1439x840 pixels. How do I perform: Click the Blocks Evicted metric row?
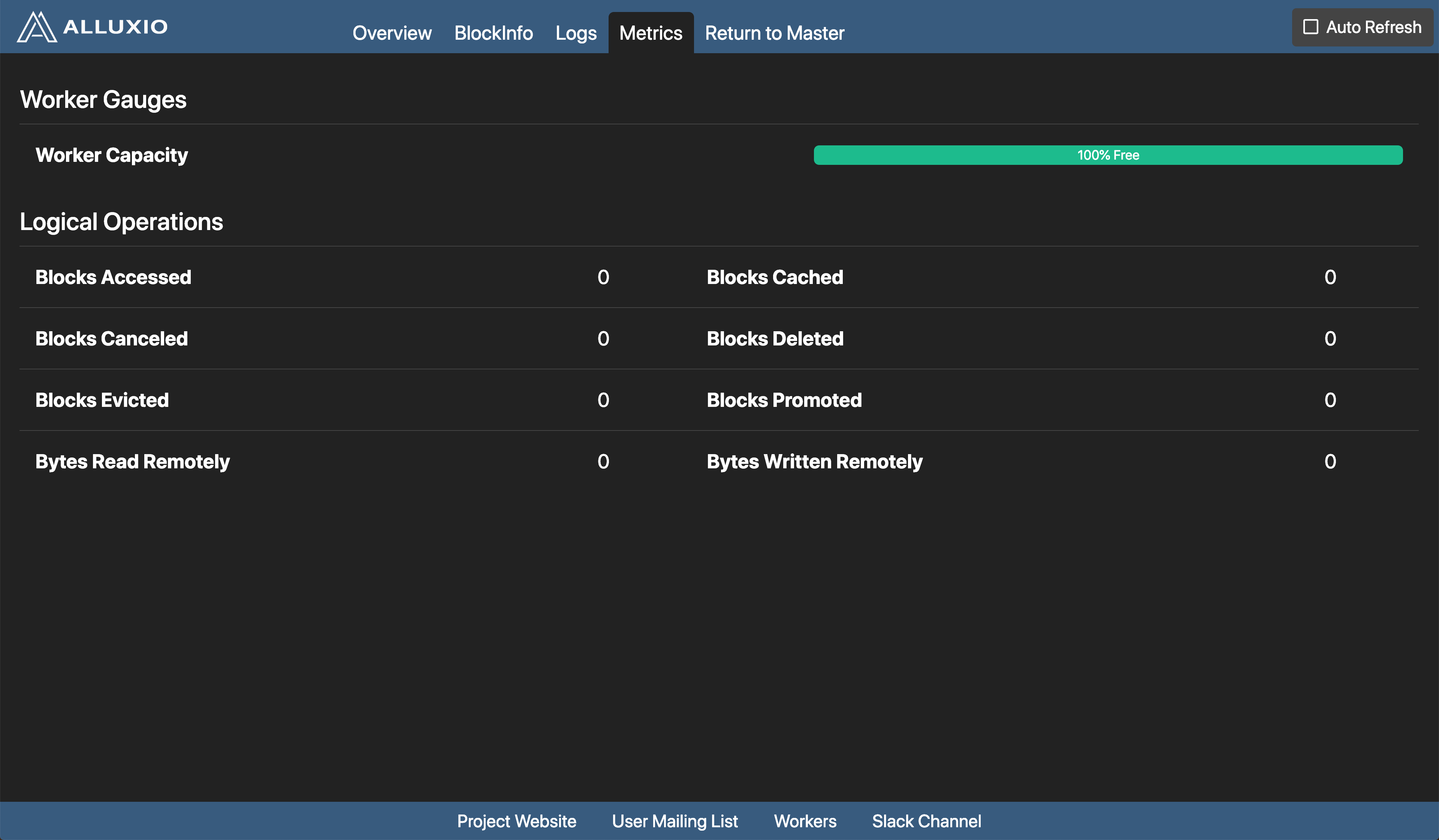pyautogui.click(x=350, y=399)
